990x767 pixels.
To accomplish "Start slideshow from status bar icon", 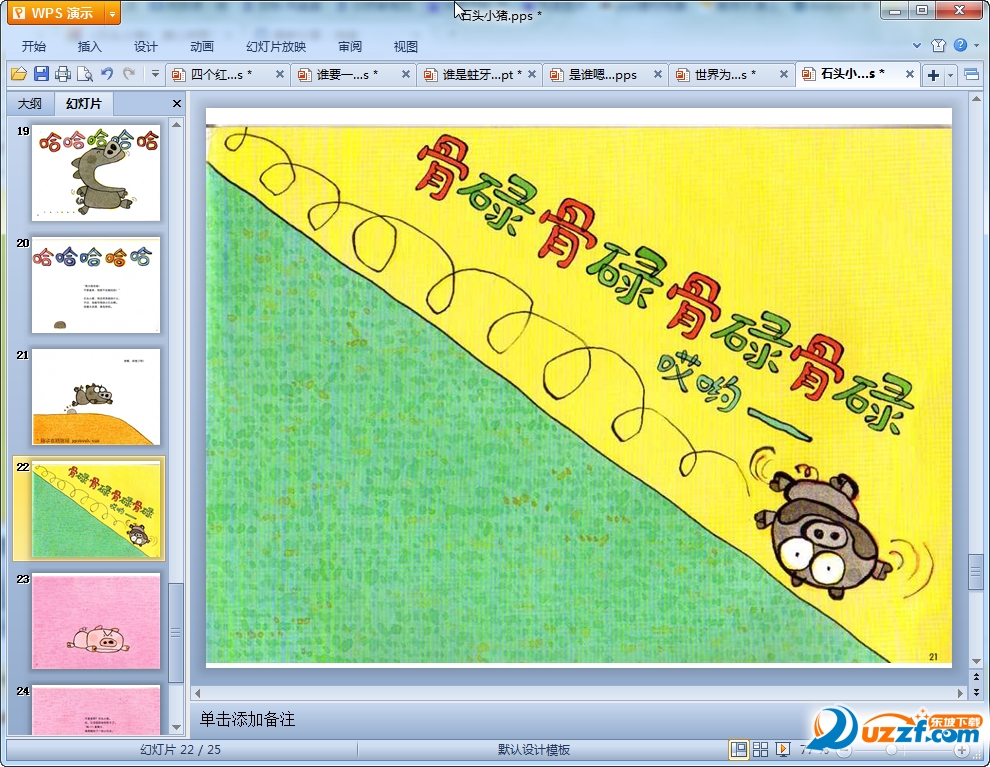I will [x=783, y=750].
